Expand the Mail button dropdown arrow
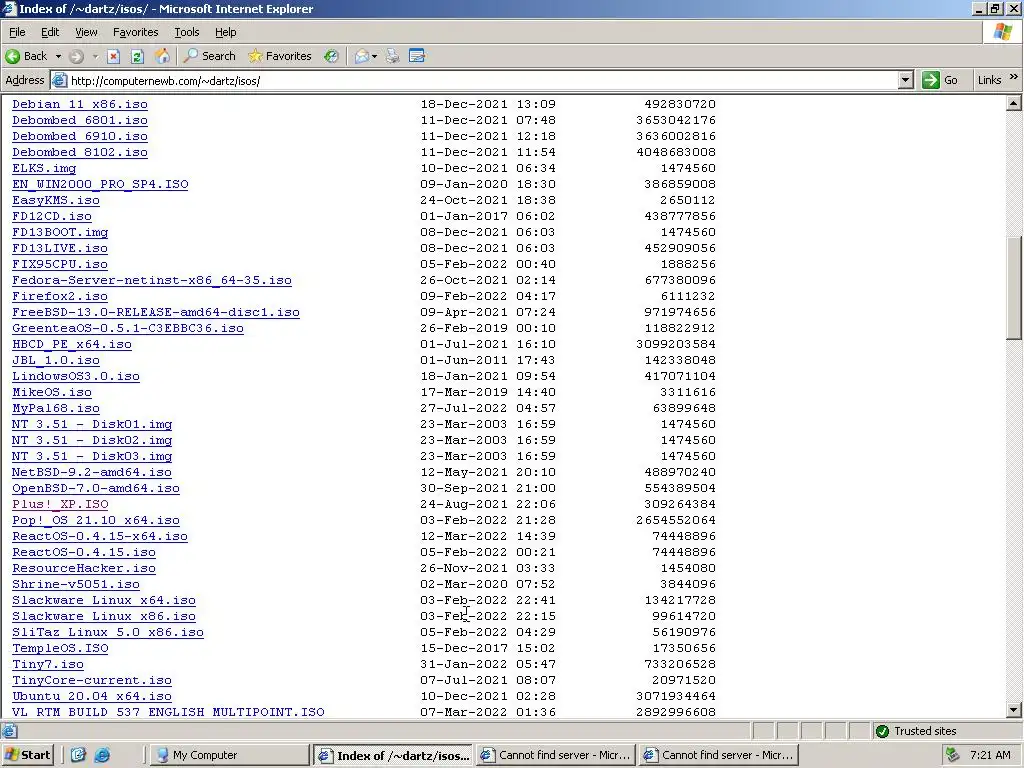This screenshot has width=1024, height=768. click(x=374, y=56)
